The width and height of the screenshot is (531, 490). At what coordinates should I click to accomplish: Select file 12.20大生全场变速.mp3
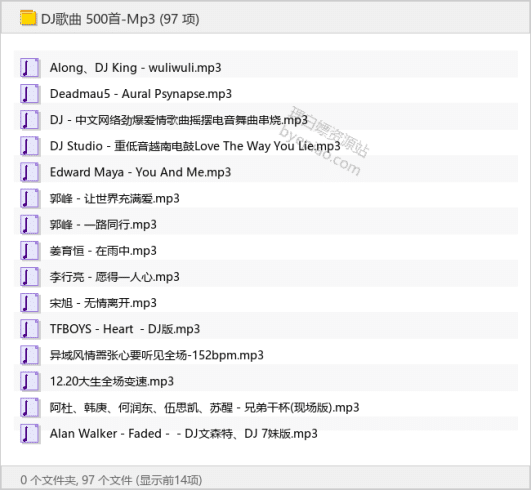(112, 381)
